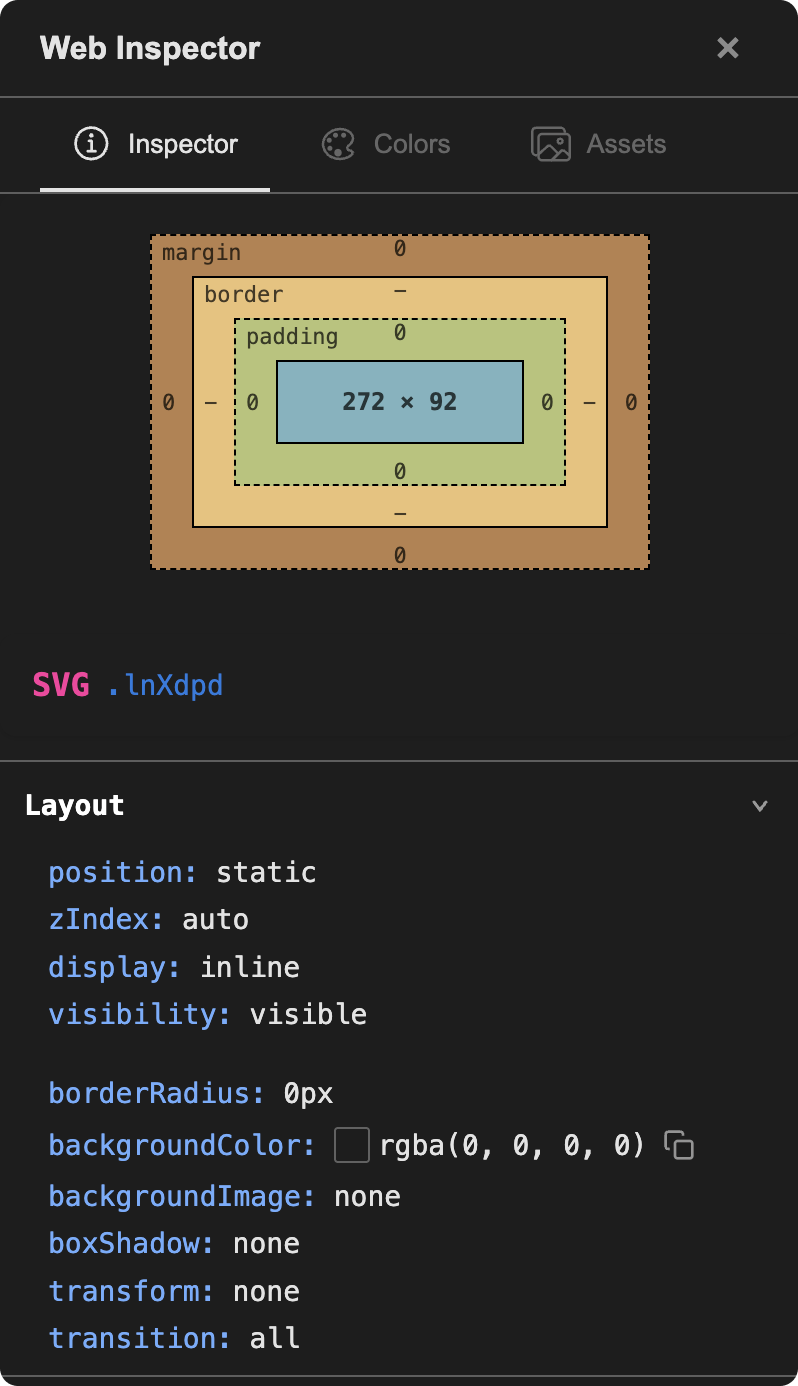The image size is (798, 1386).
Task: Click the transition value showing all
Action: 274,1338
